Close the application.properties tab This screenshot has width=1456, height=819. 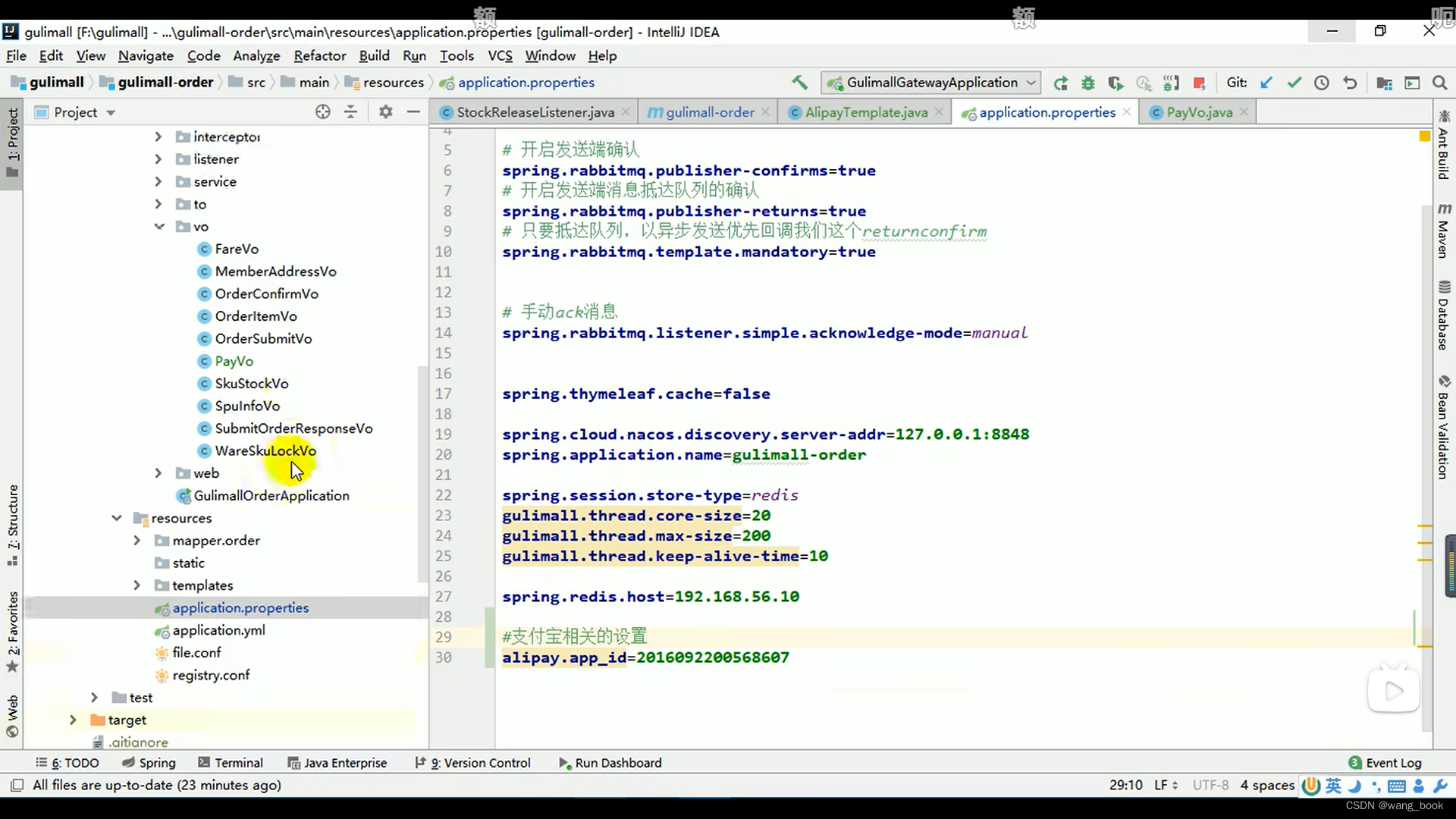pos(1126,111)
